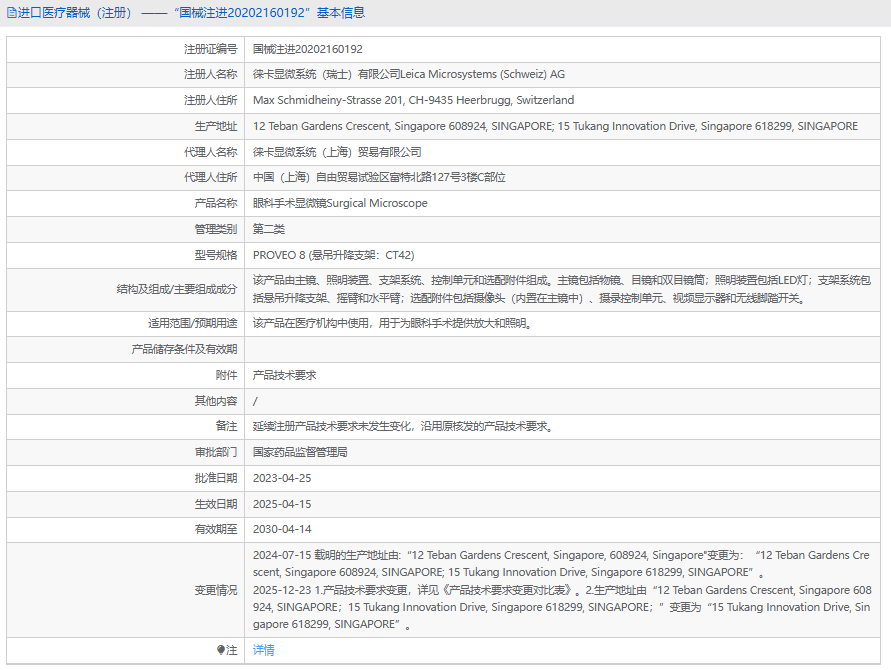Select the 2025-12-23 change record entry
Viewport: 891px width, 670px height.
tap(561, 607)
